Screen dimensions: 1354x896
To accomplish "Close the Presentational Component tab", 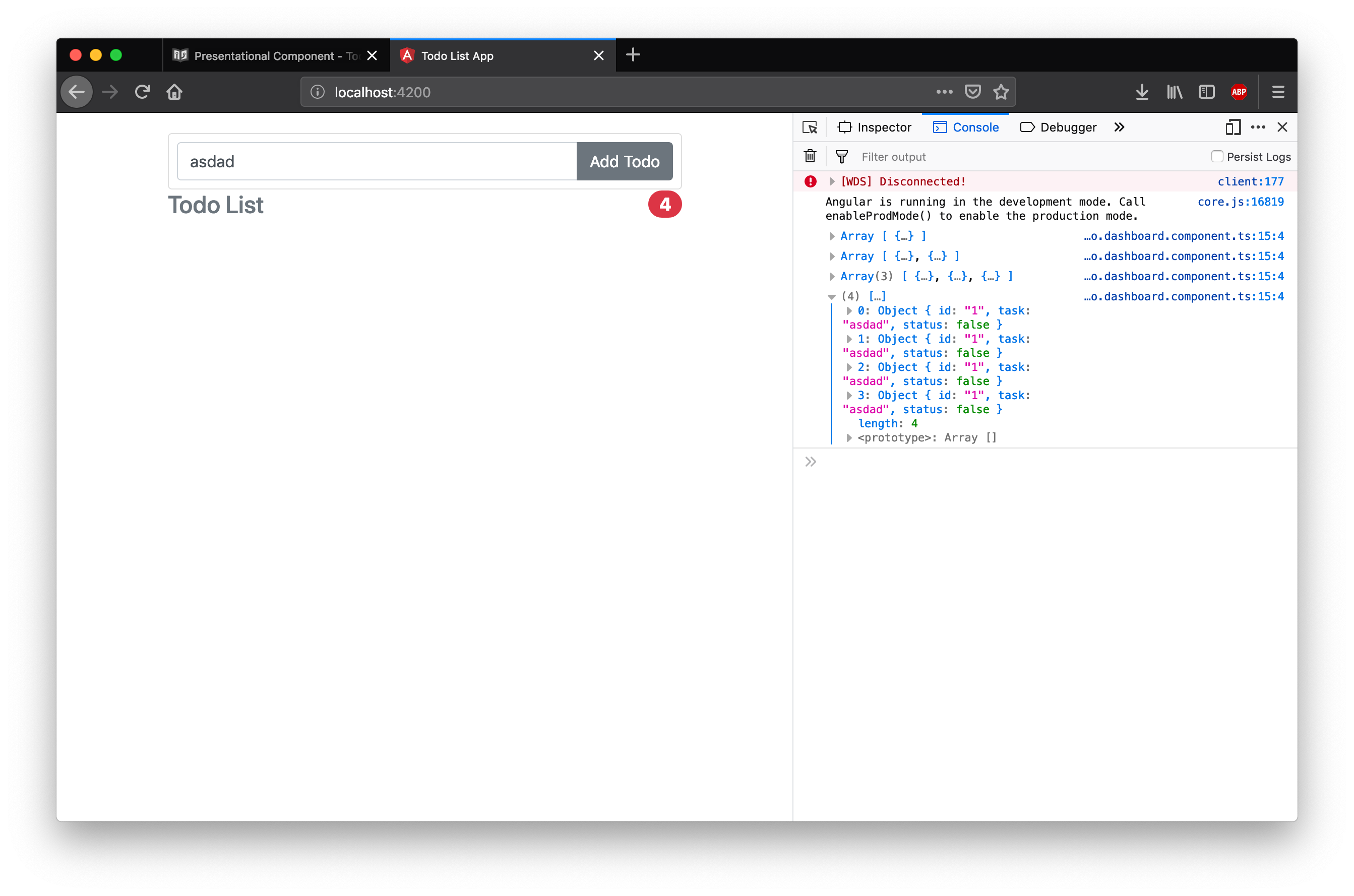I will click(372, 55).
